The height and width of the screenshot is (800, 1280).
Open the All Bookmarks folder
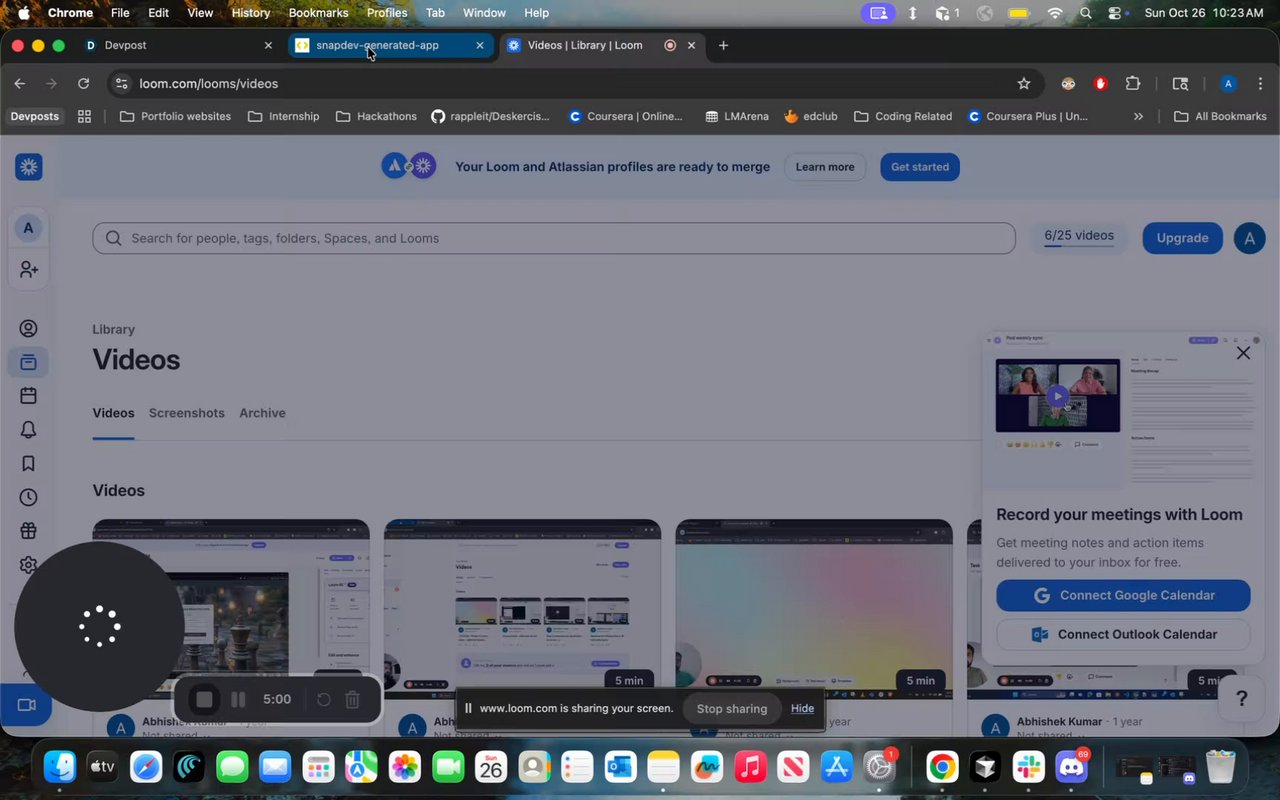point(1220,116)
